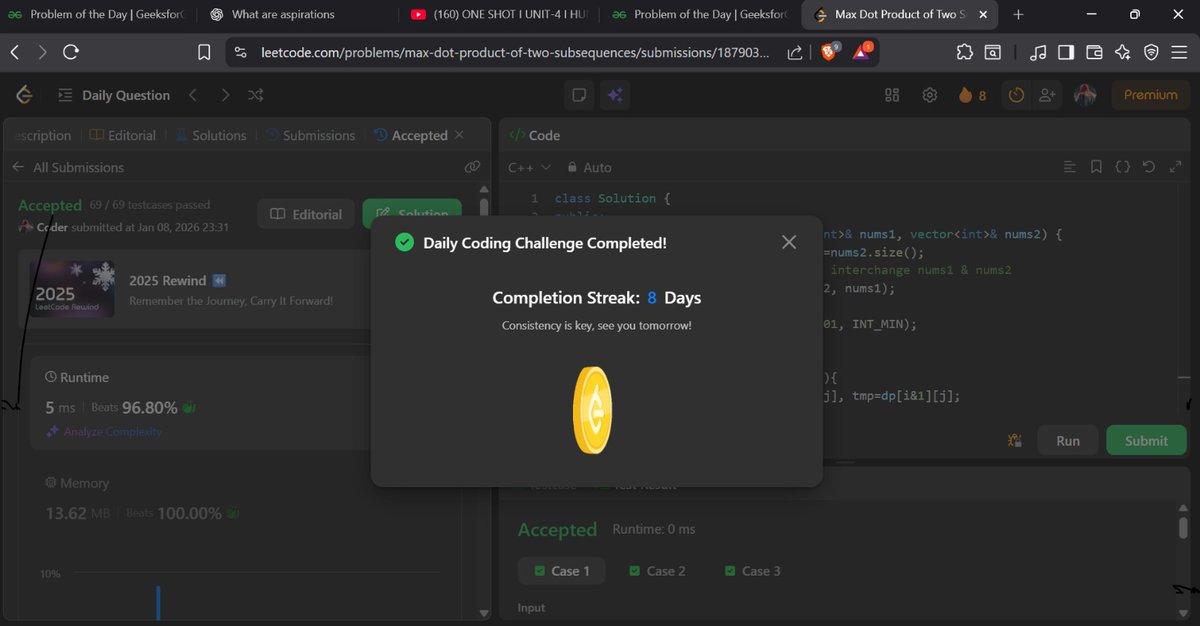Go to next question arrow
This screenshot has height=626, width=1200.
tap(225, 95)
